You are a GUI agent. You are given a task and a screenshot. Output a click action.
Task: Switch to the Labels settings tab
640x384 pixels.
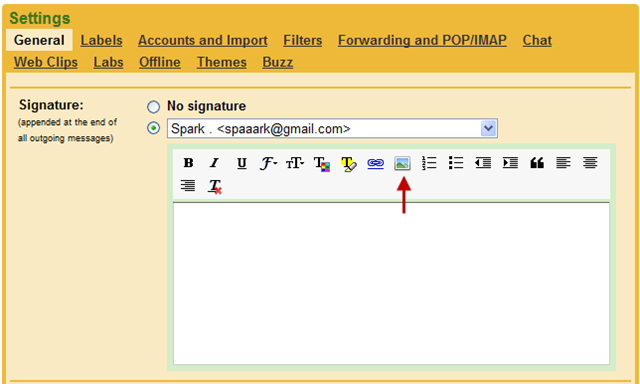pyautogui.click(x=101, y=40)
